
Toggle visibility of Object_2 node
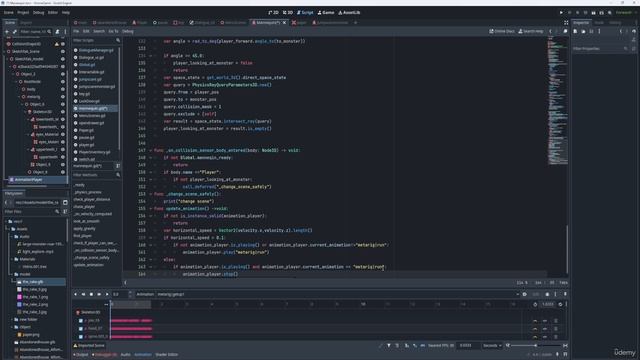tap(63, 74)
